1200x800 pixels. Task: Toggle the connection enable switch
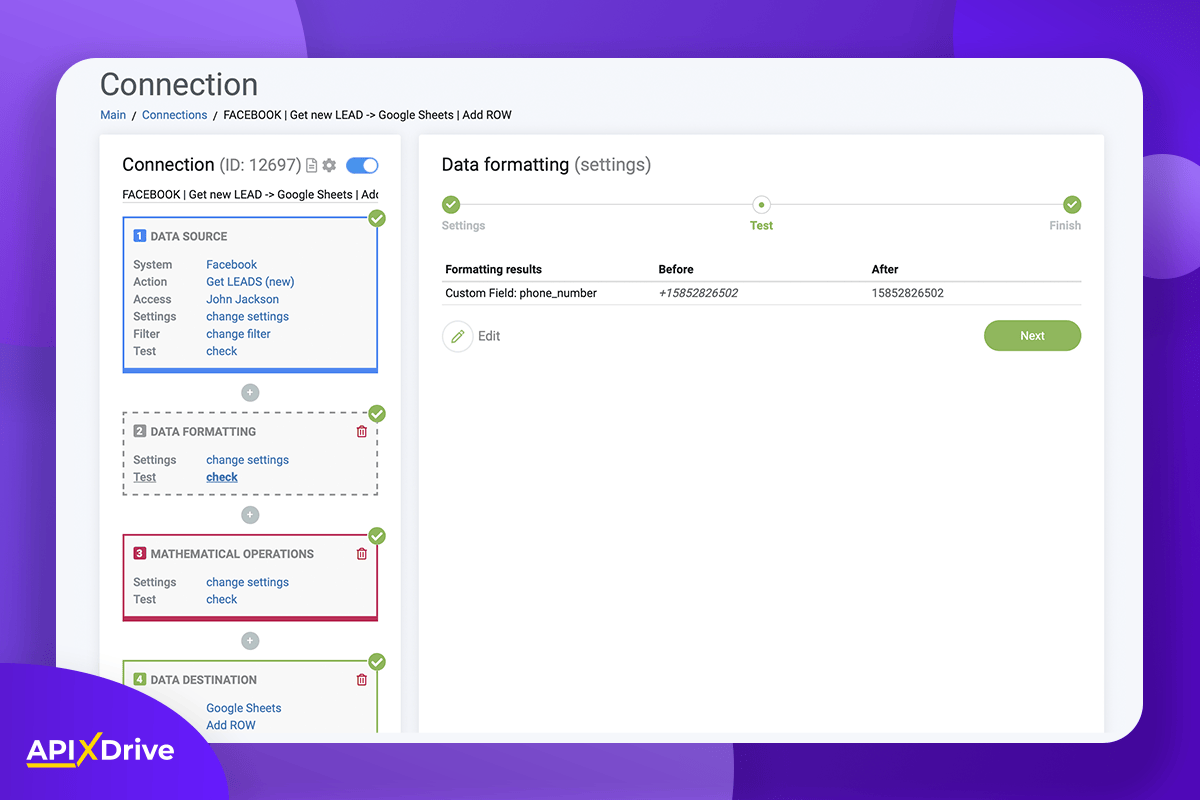[362, 166]
